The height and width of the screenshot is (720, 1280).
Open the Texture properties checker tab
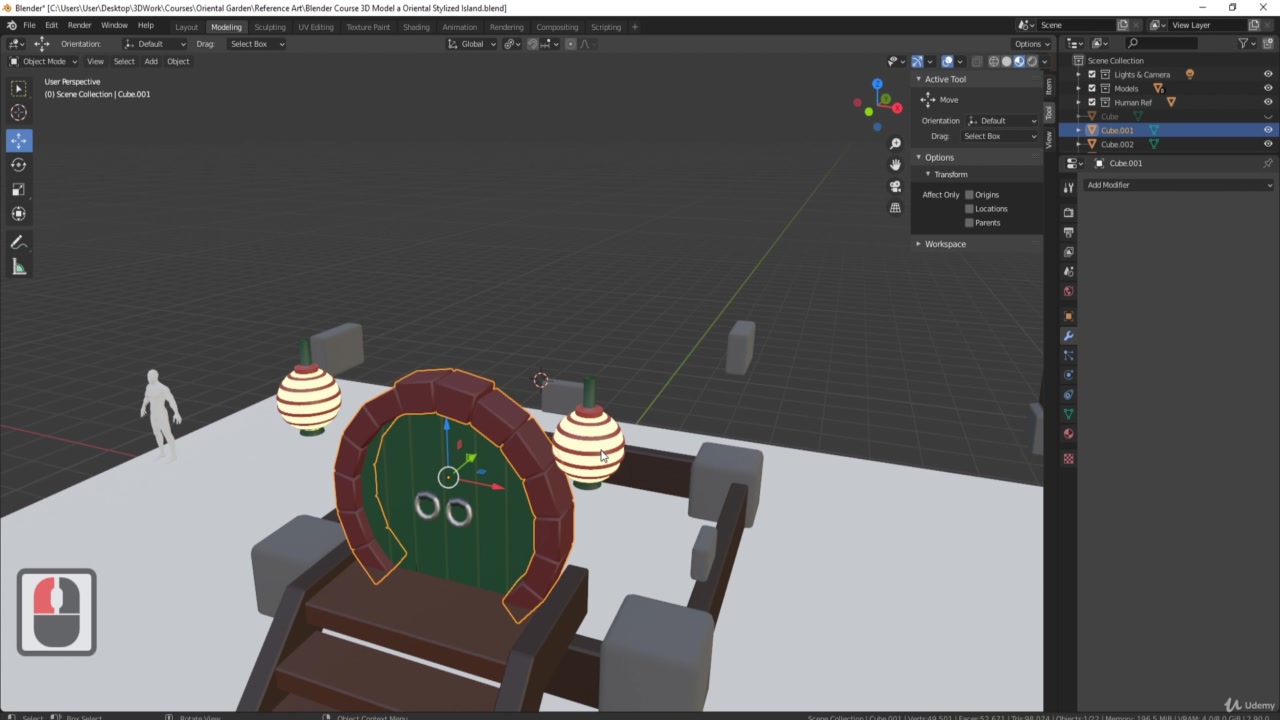click(x=1069, y=459)
